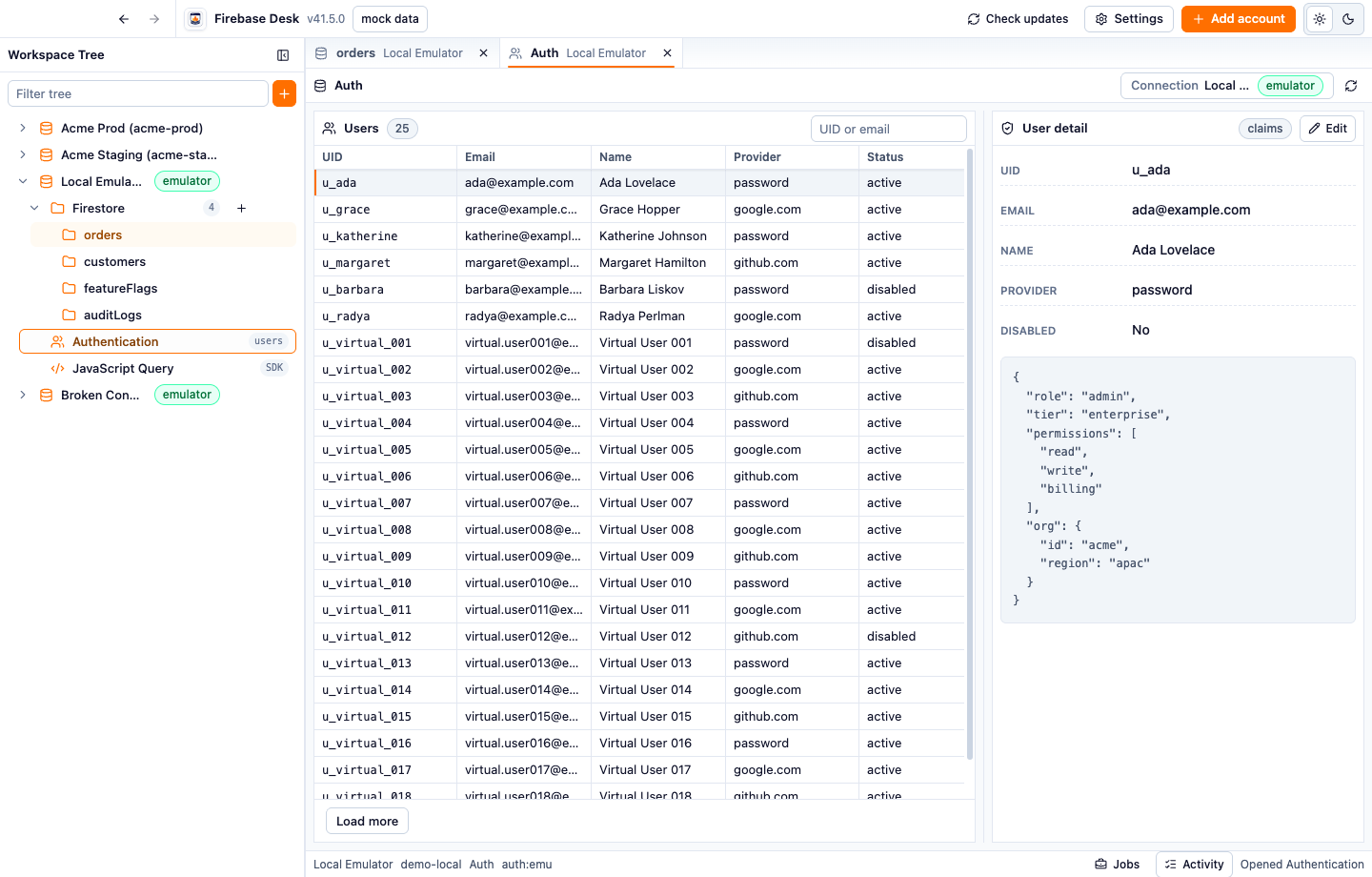Expand the Broken Connection tree node
The height and width of the screenshot is (877, 1372).
(23, 395)
